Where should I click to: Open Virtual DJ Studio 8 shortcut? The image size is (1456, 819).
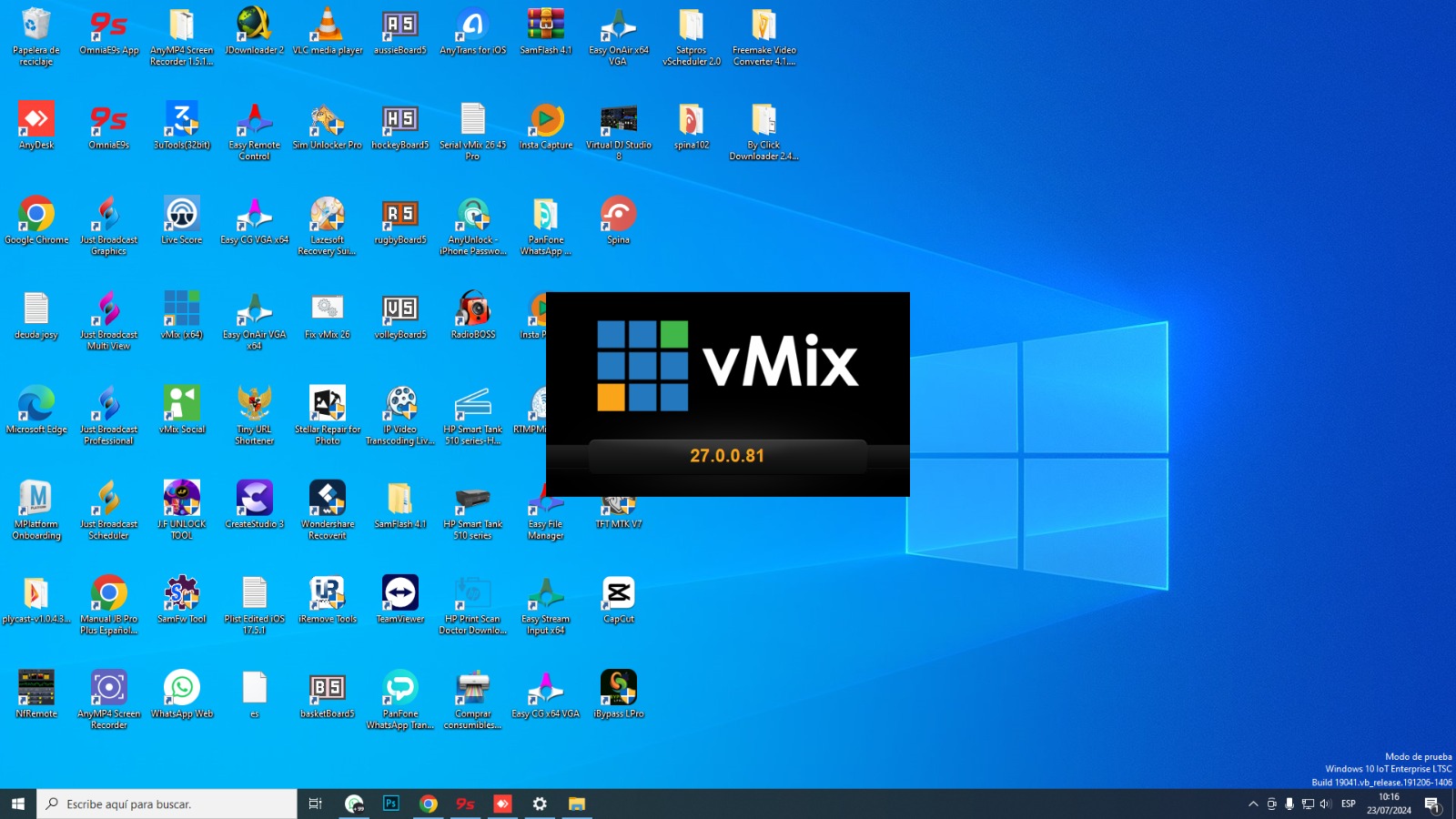pyautogui.click(x=619, y=131)
